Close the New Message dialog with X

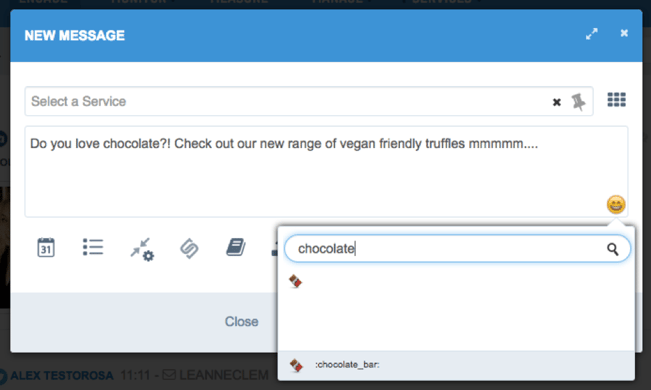click(x=624, y=33)
